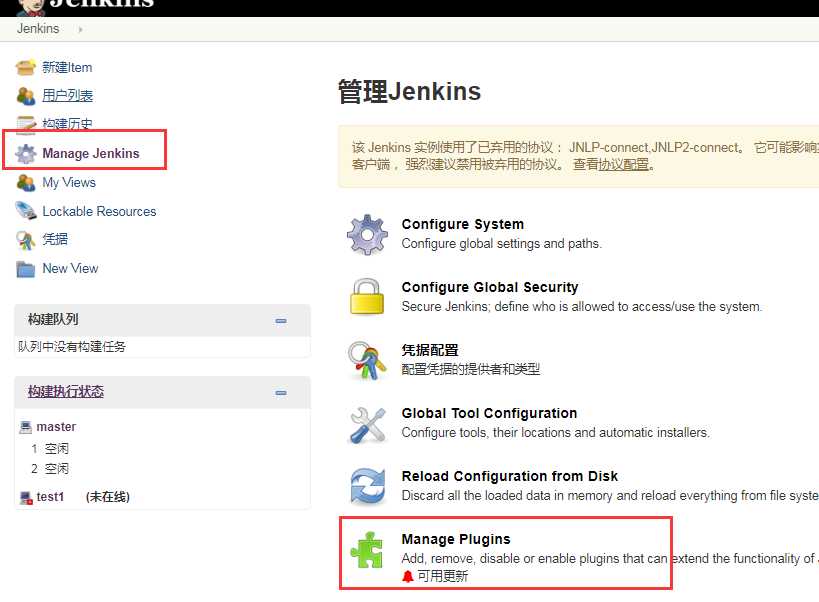
Task: Open the 新建Item link
Action: coord(67,67)
